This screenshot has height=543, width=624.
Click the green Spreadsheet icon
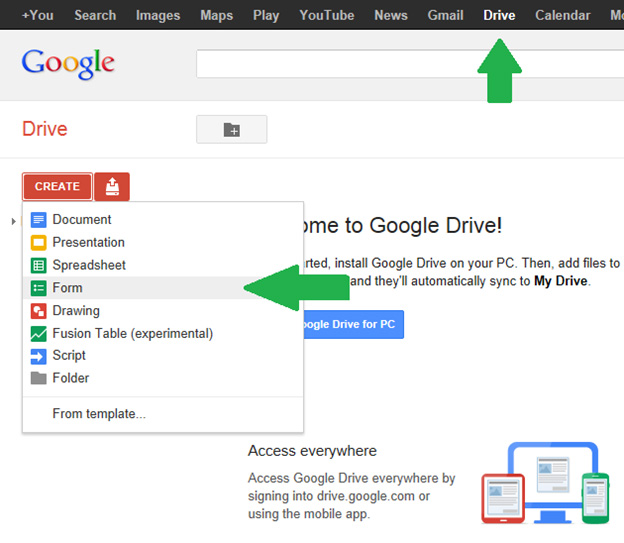click(x=39, y=266)
